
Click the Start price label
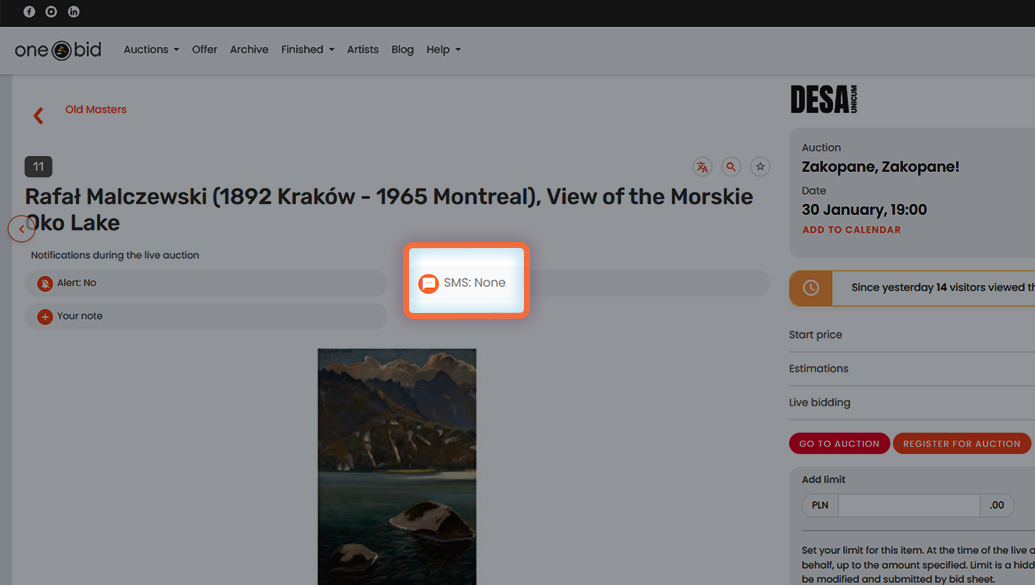(x=815, y=335)
